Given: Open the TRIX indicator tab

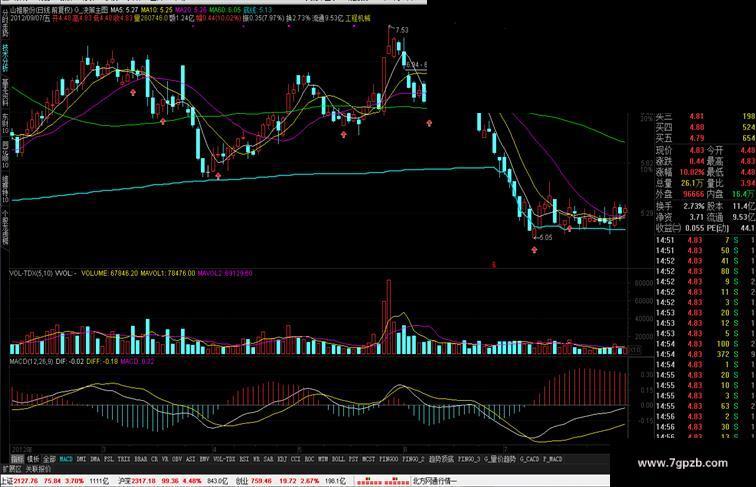Looking at the screenshot, I should click(x=124, y=459).
